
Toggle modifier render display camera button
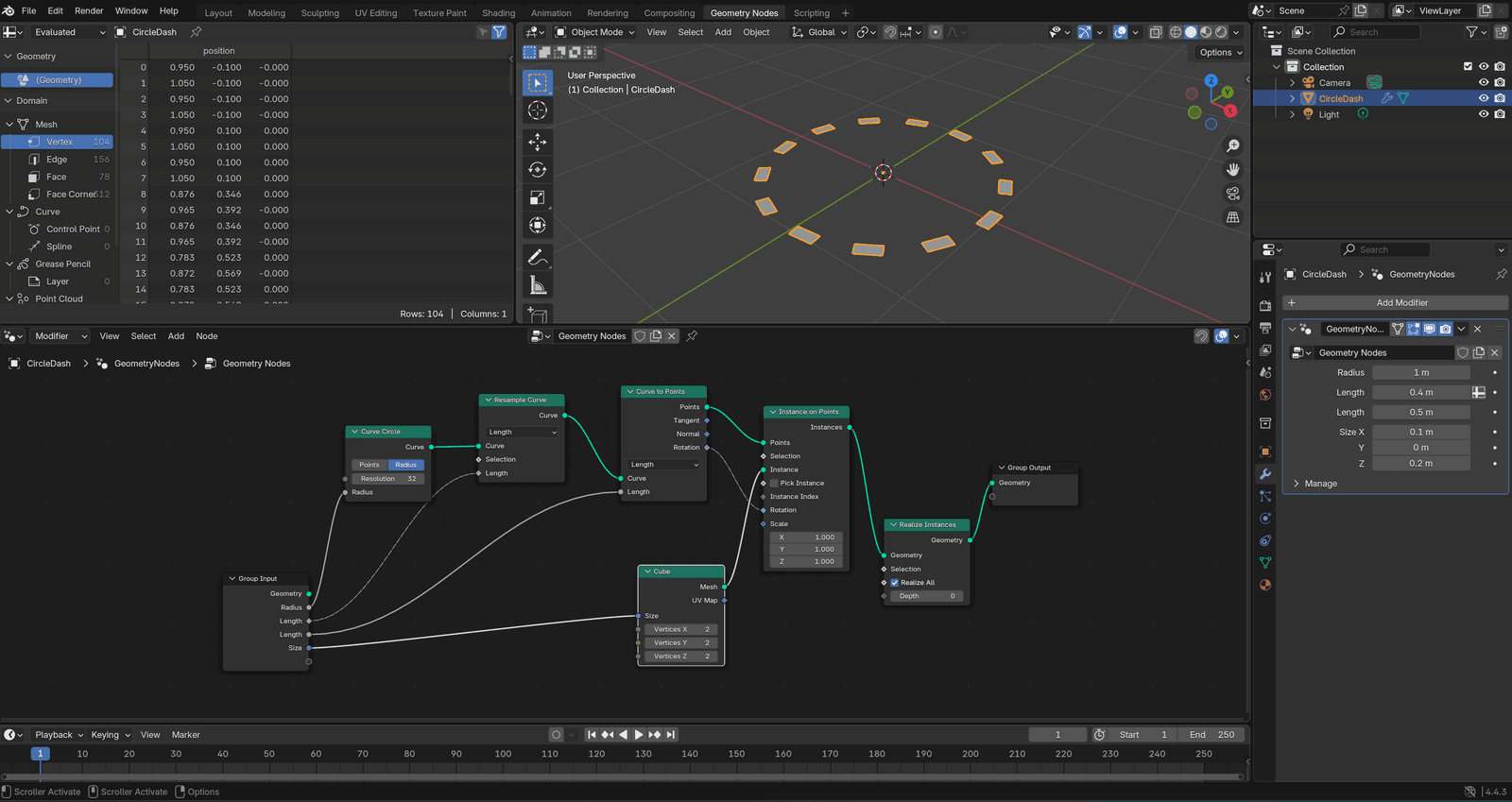[x=1445, y=329]
